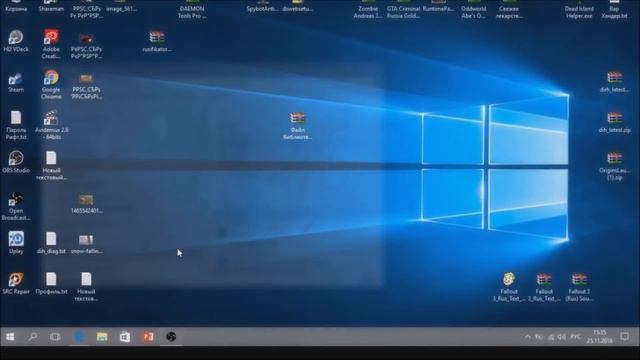The height and width of the screenshot is (360, 640).
Task: Switch to Microsoft Edge on the taskbar
Action: (79, 336)
